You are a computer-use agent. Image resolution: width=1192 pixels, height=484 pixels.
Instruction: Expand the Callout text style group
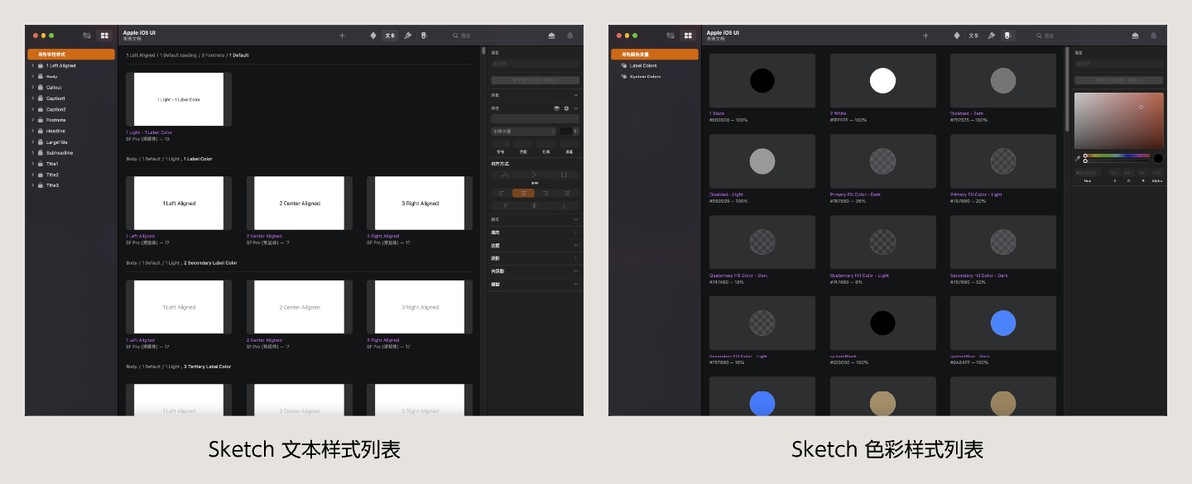pyautogui.click(x=33, y=87)
